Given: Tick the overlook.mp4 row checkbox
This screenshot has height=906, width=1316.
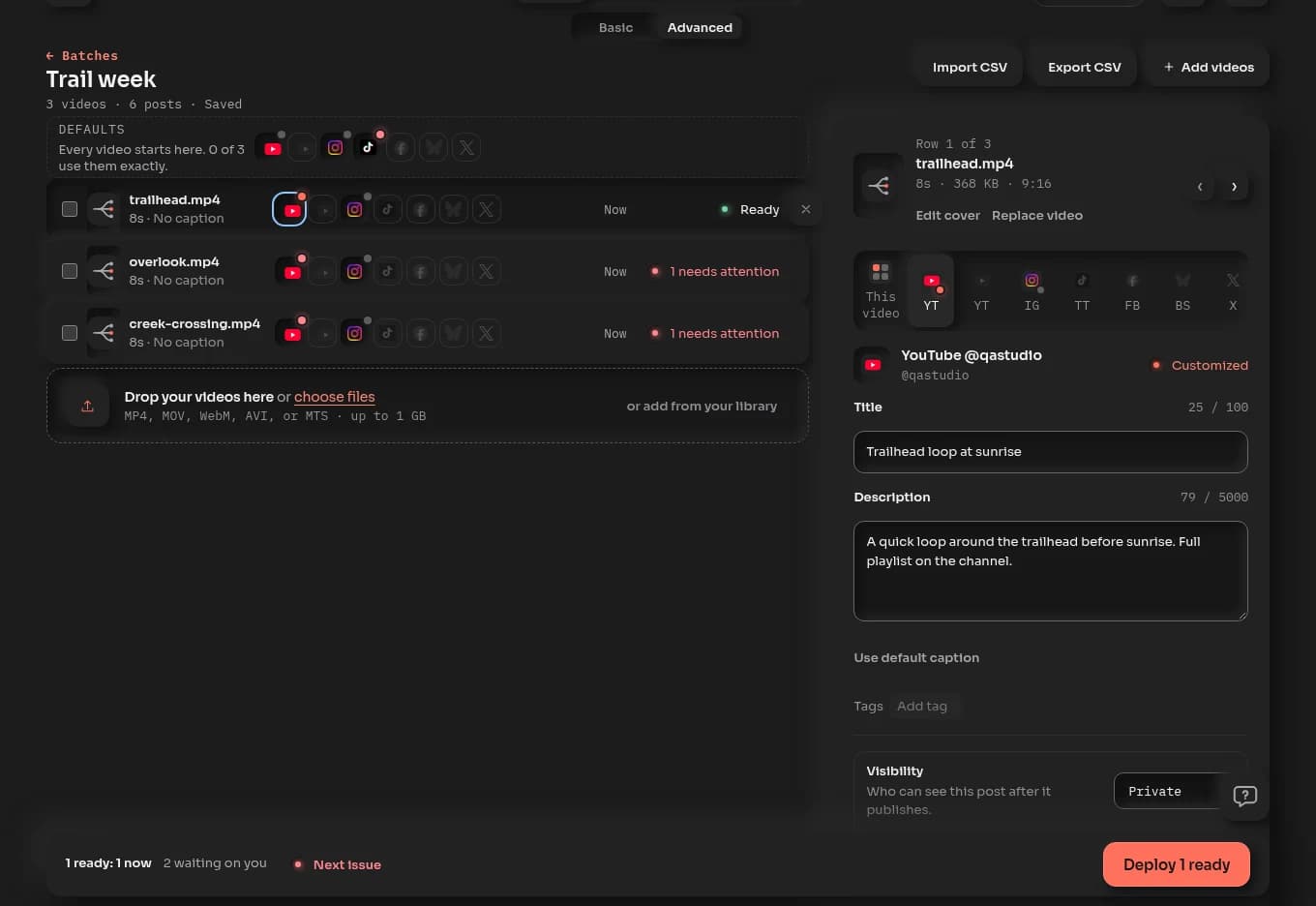Looking at the screenshot, I should [70, 271].
